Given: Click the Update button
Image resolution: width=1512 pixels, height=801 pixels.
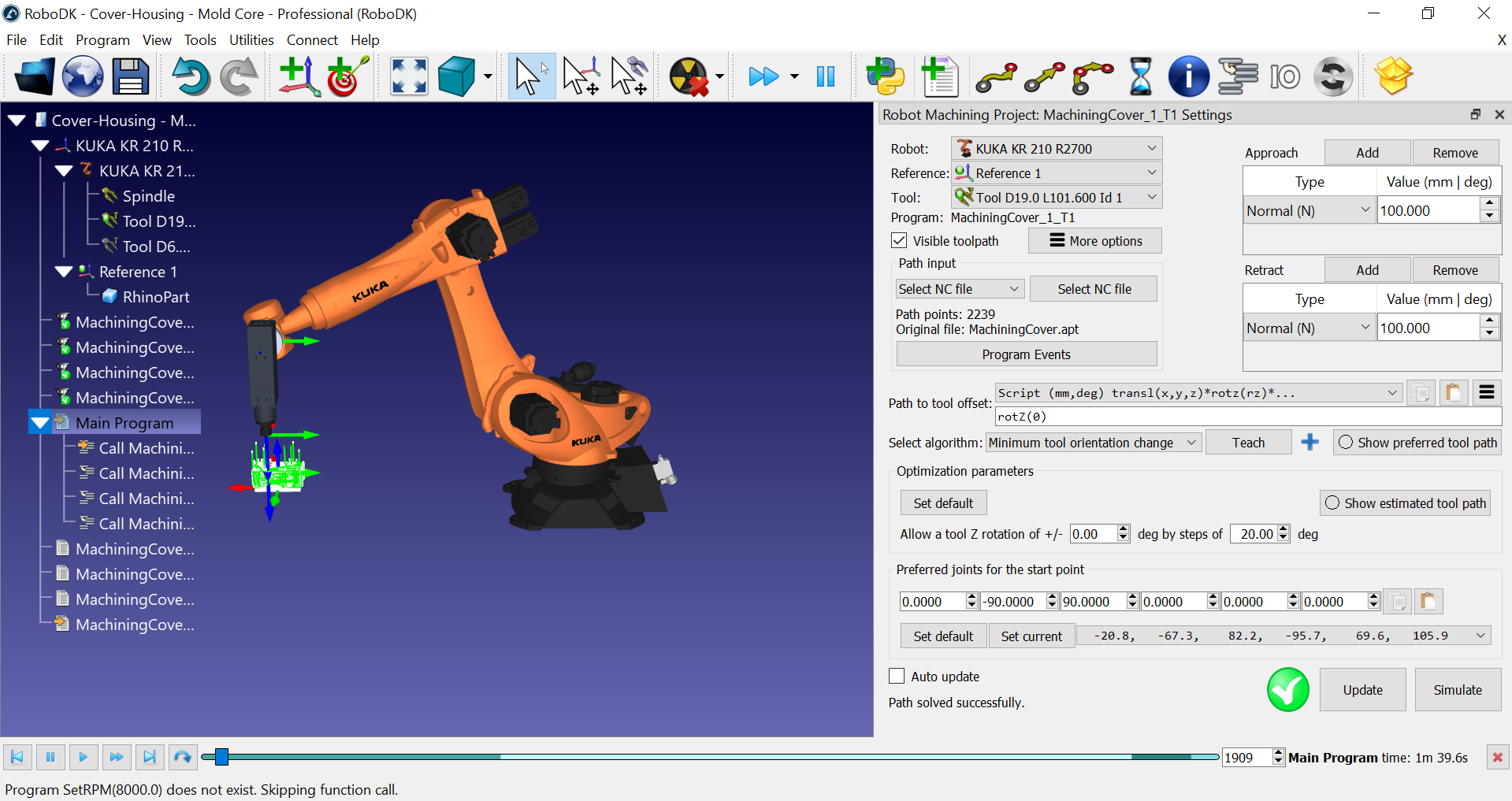Looking at the screenshot, I should coord(1362,689).
